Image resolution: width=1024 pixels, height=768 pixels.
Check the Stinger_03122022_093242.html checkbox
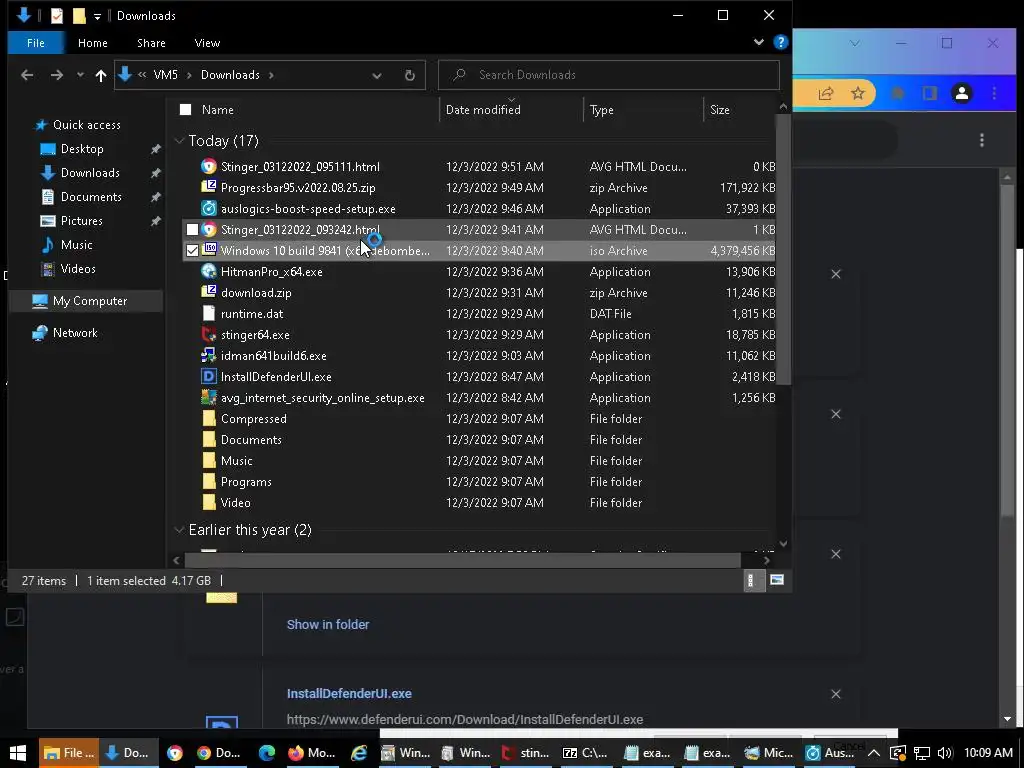click(x=192, y=230)
